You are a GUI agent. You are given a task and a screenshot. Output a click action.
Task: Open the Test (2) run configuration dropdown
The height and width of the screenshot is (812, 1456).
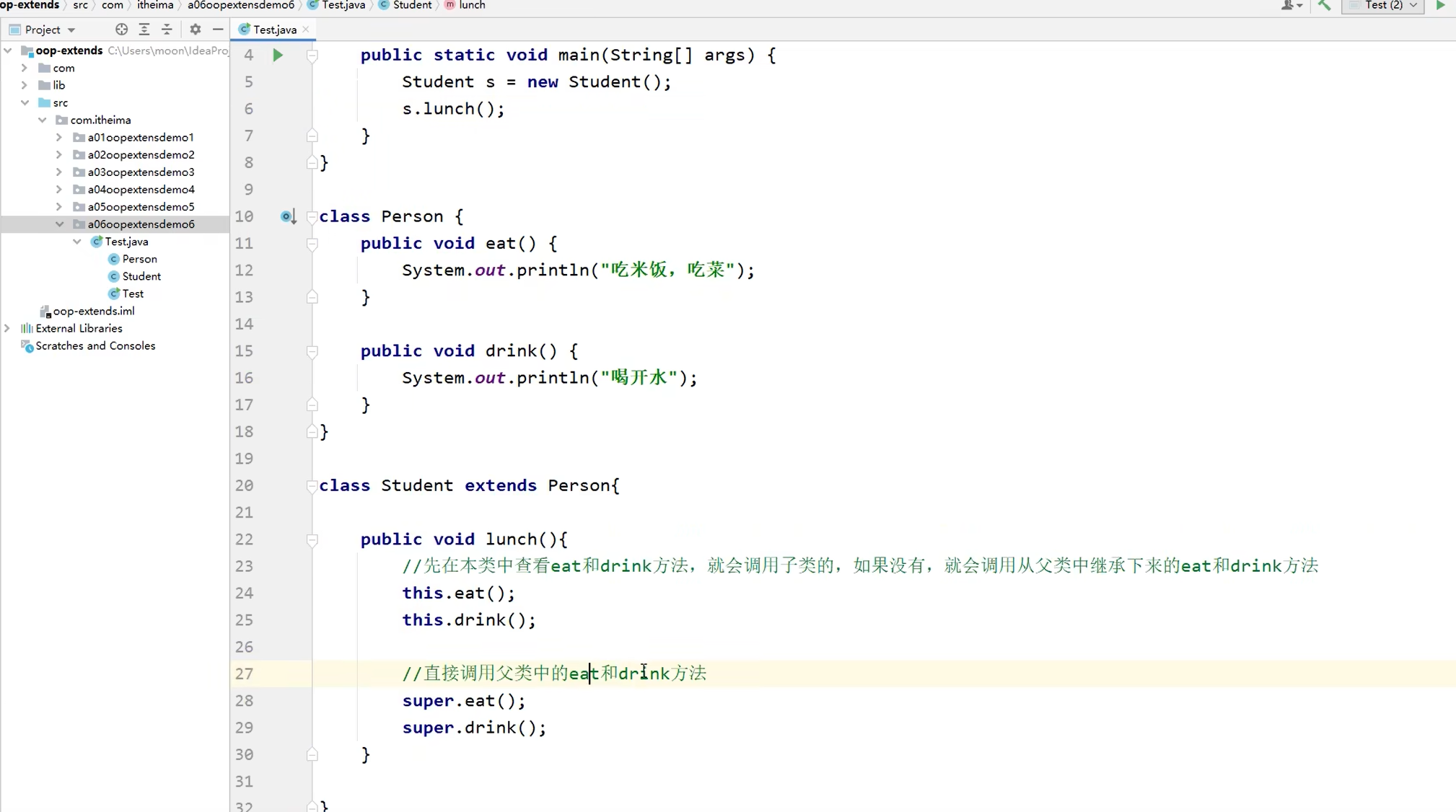[x=1383, y=5]
